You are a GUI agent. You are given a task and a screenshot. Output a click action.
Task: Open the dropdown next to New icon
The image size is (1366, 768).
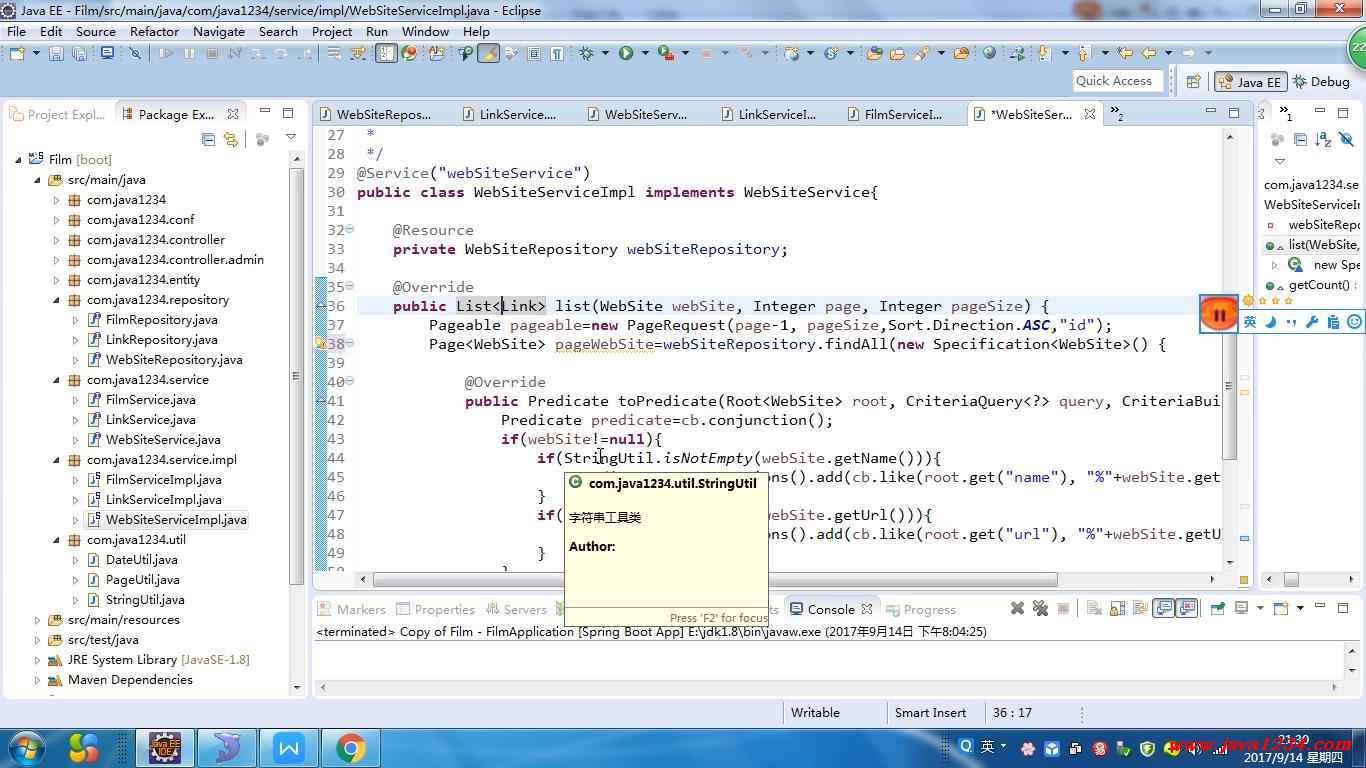point(36,53)
